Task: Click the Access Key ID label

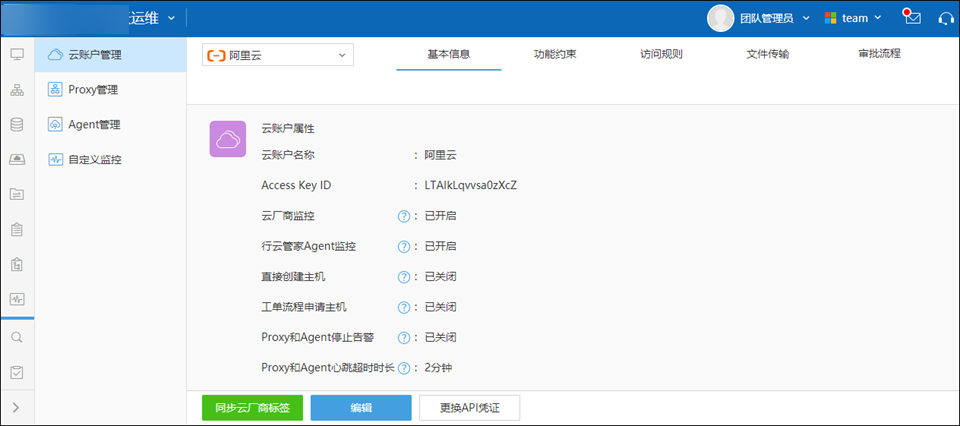Action: 296,185
